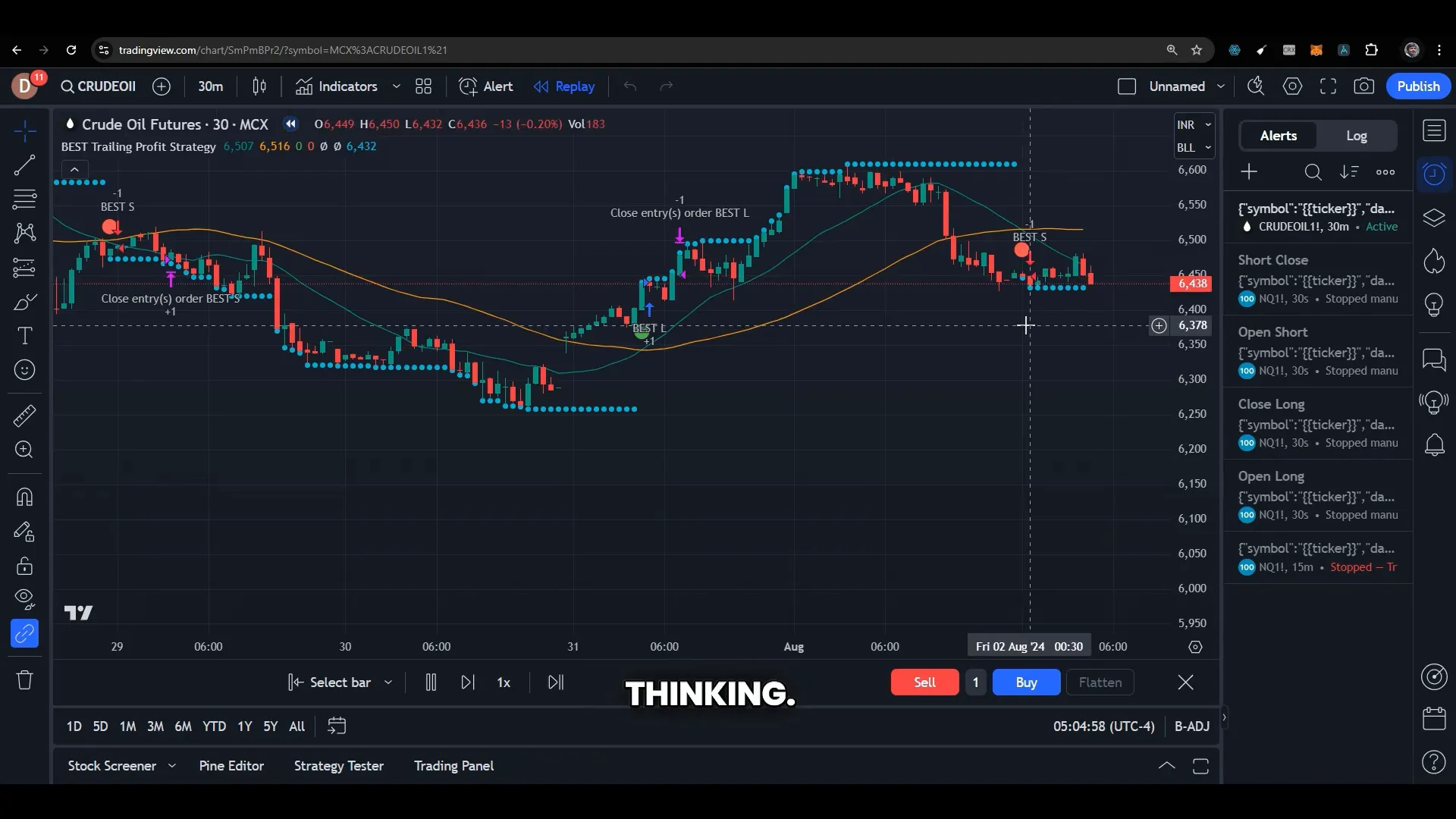Image resolution: width=1456 pixels, height=819 pixels.
Task: Click the Flatten button
Action: click(1100, 682)
